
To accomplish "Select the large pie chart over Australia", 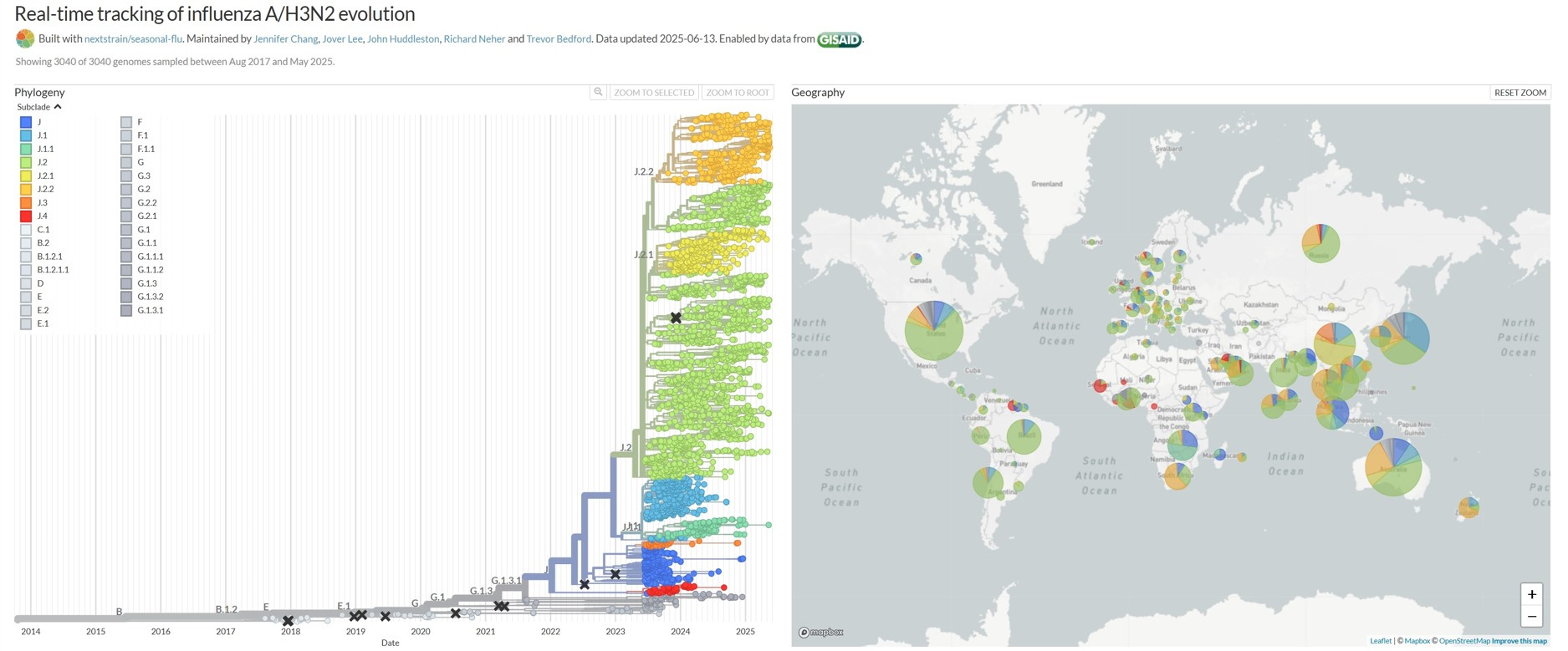I will pyautogui.click(x=1392, y=467).
